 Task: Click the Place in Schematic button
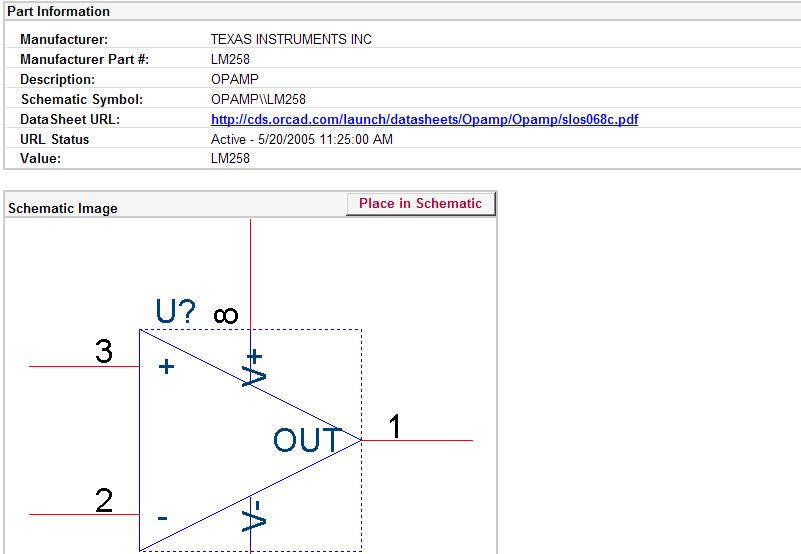(x=420, y=203)
